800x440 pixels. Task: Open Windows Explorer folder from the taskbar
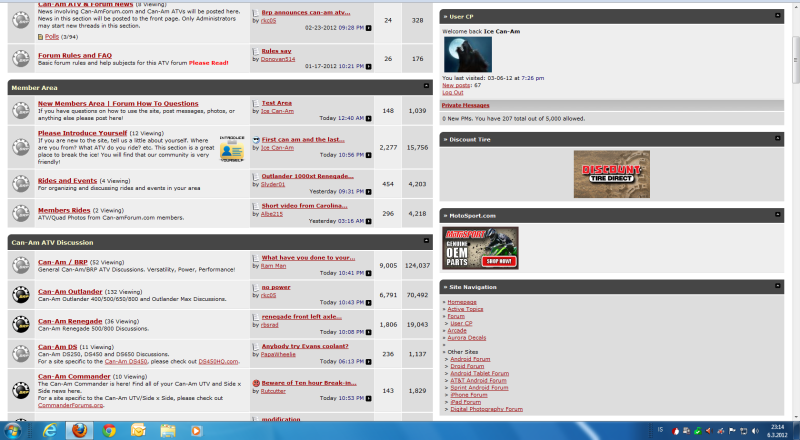coord(168,431)
